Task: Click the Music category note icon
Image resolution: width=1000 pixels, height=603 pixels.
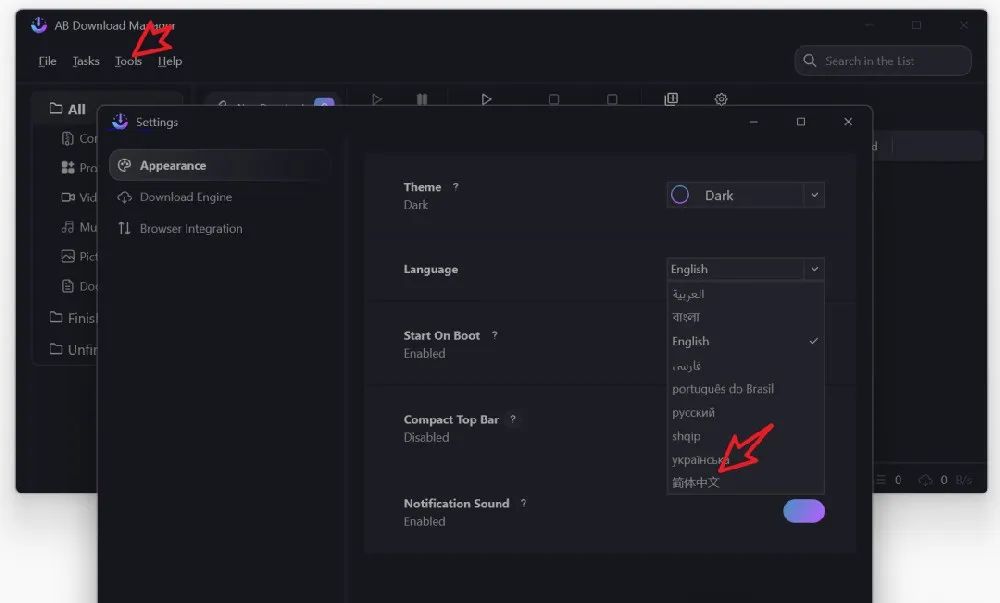Action: (68, 227)
